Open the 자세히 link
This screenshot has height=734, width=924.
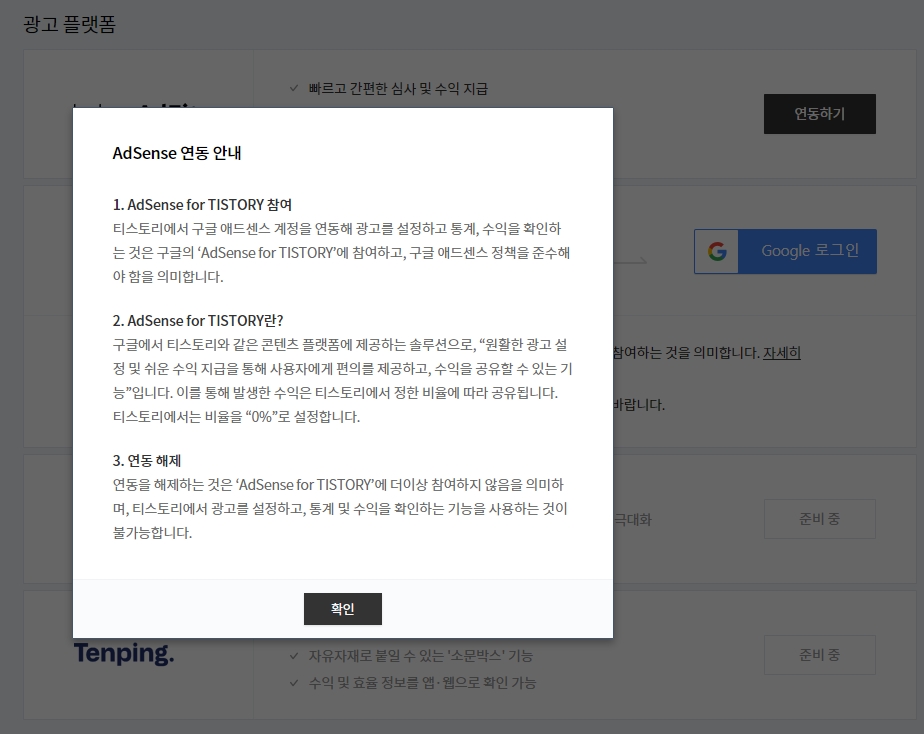(781, 353)
